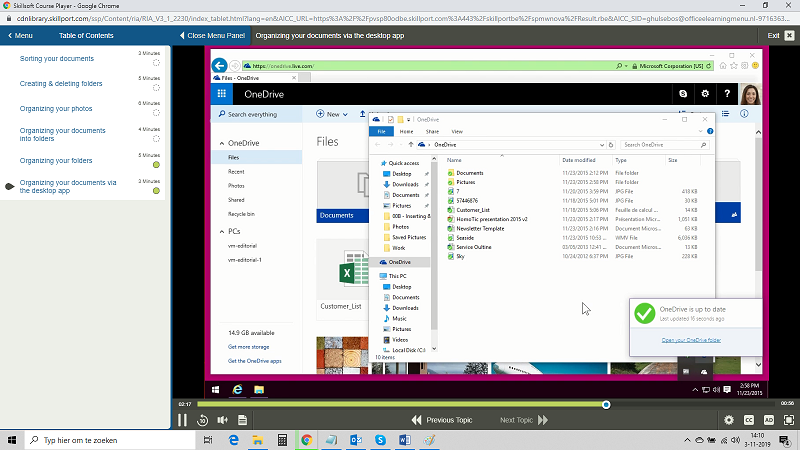The width and height of the screenshot is (800, 450).
Task: Open View tab in Explorer ribbon
Action: click(x=457, y=132)
